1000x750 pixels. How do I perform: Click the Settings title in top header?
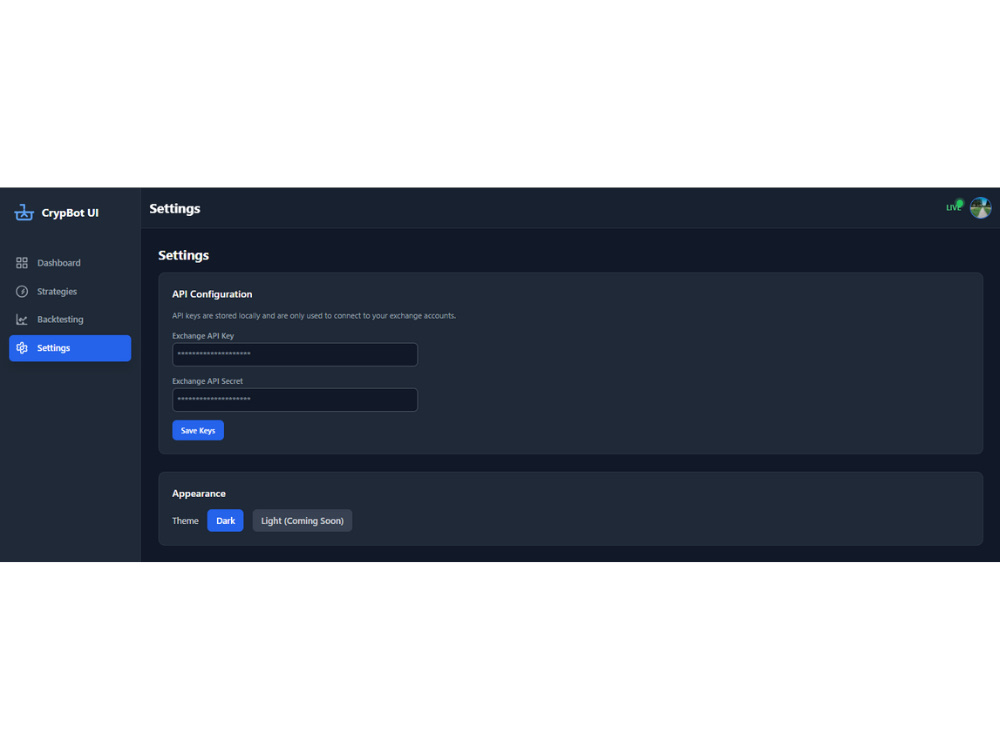coord(175,209)
